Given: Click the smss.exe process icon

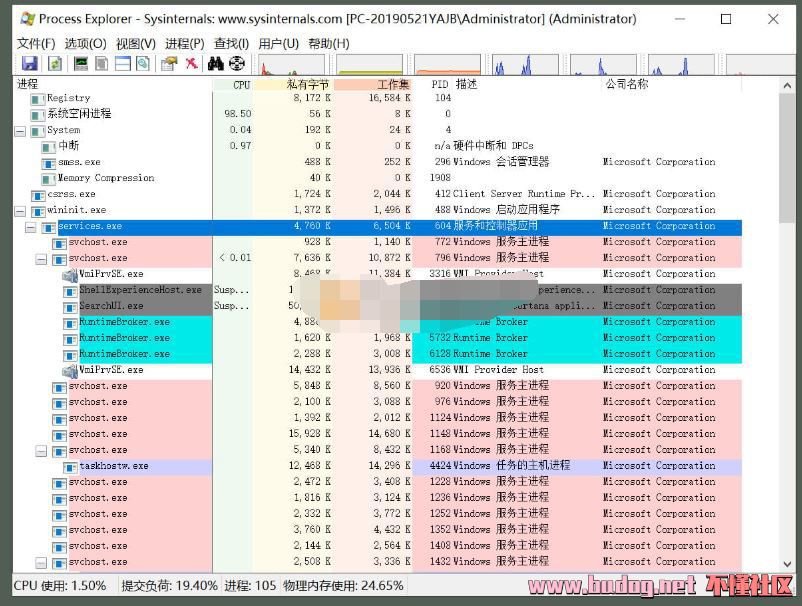Looking at the screenshot, I should 49,163.
